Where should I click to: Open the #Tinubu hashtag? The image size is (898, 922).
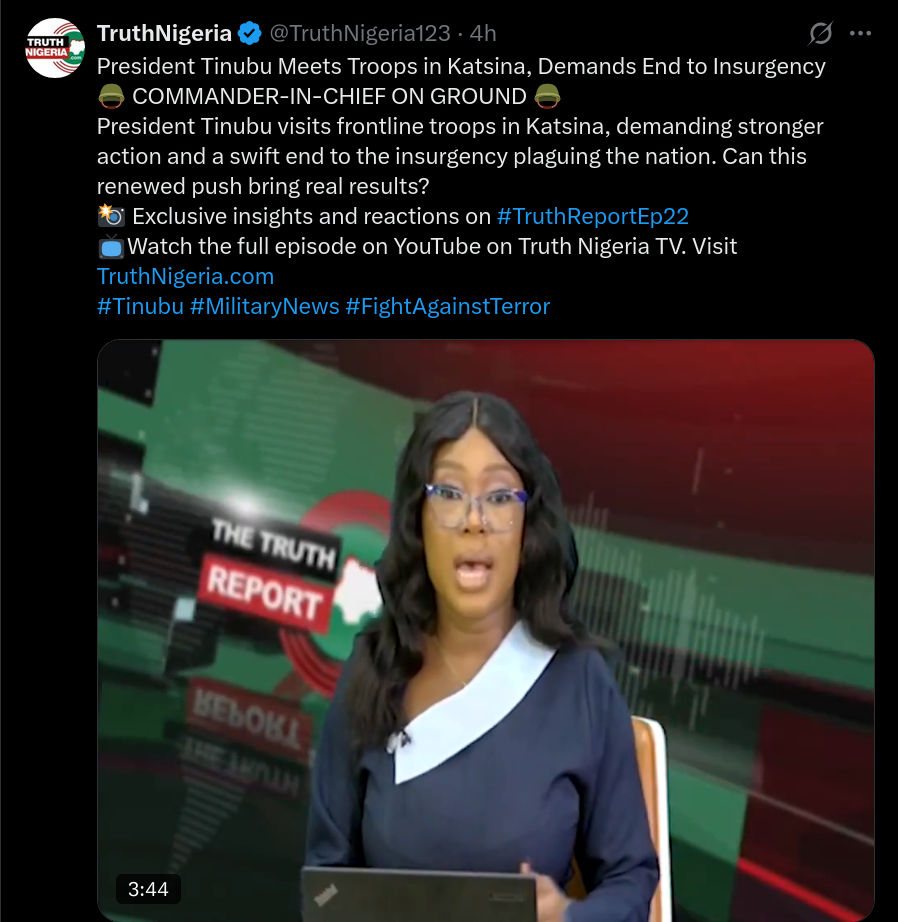[140, 306]
